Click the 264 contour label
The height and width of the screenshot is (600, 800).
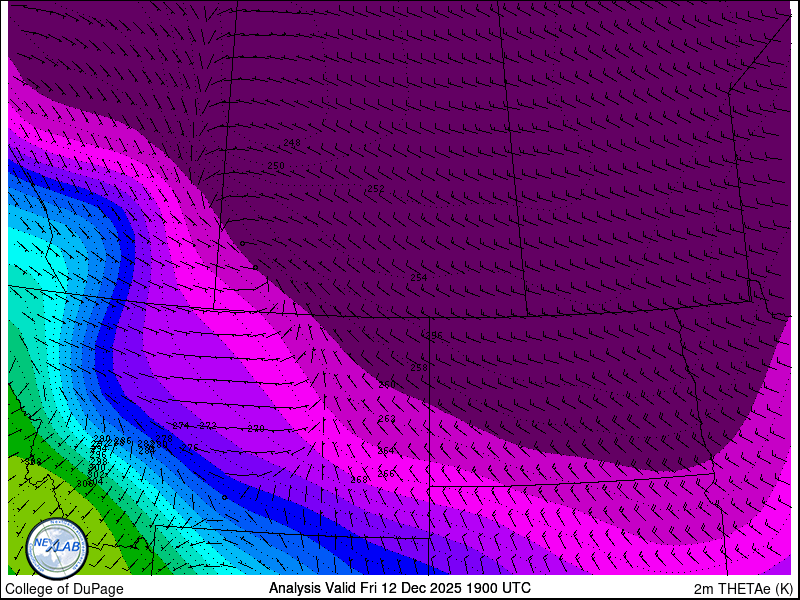pyautogui.click(x=386, y=451)
